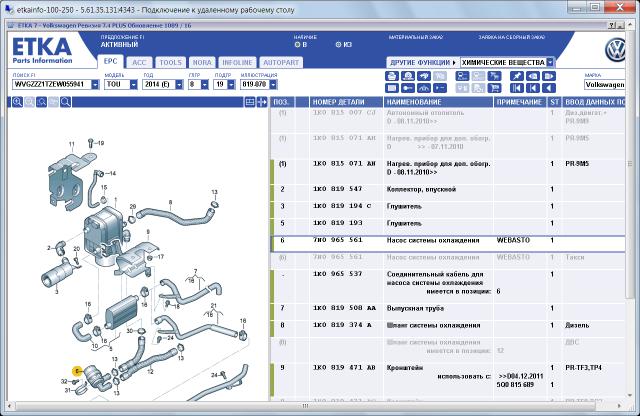Click the VIN input field WVGZZZ1TZEW055941
The width and height of the screenshot is (640, 416).
click(52, 85)
